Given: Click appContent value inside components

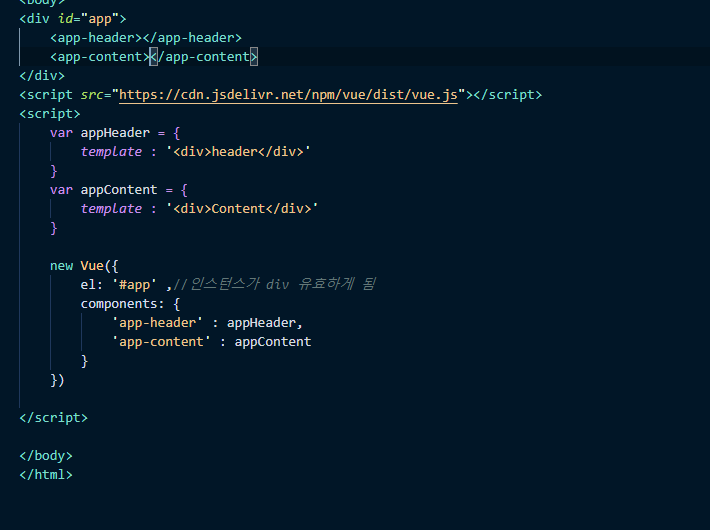Looking at the screenshot, I should [273, 342].
